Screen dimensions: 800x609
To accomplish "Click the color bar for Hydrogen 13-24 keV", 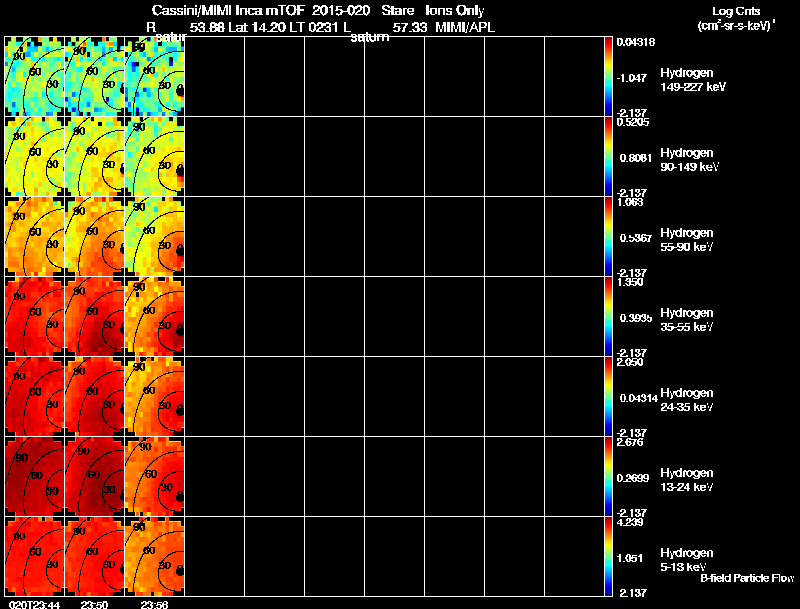I will 608,476.
